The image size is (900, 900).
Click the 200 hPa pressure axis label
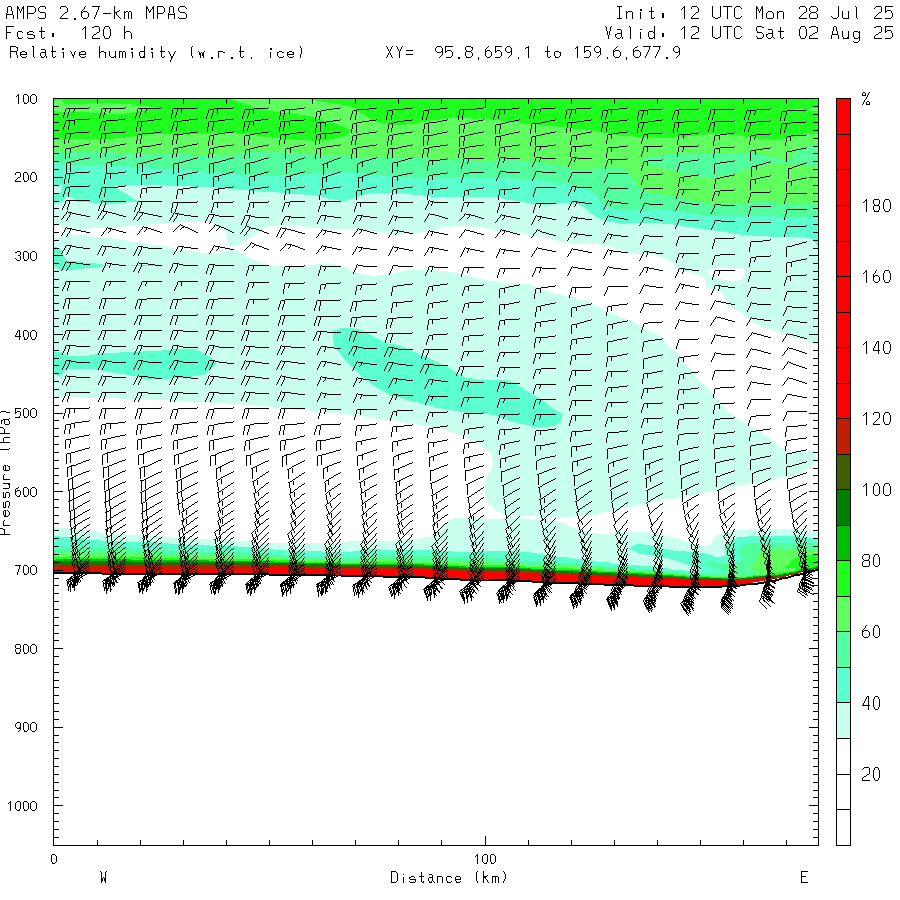[26, 177]
